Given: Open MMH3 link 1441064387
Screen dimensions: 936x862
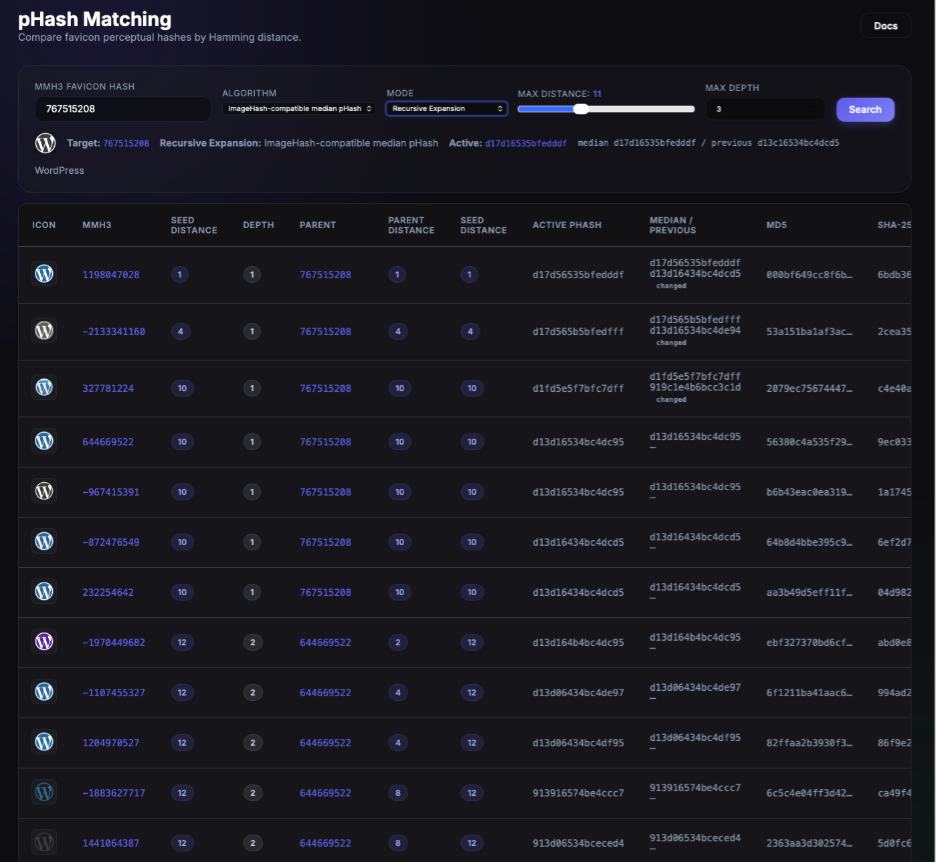Looking at the screenshot, I should 111,843.
